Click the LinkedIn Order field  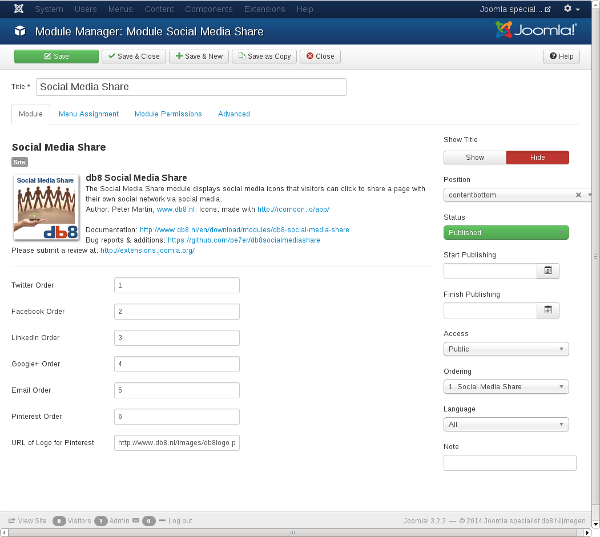coord(177,338)
